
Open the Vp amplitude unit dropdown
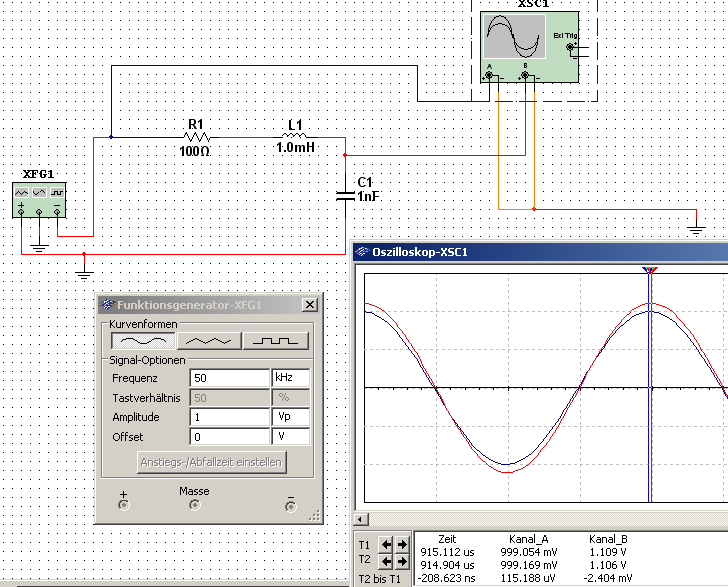(x=290, y=417)
